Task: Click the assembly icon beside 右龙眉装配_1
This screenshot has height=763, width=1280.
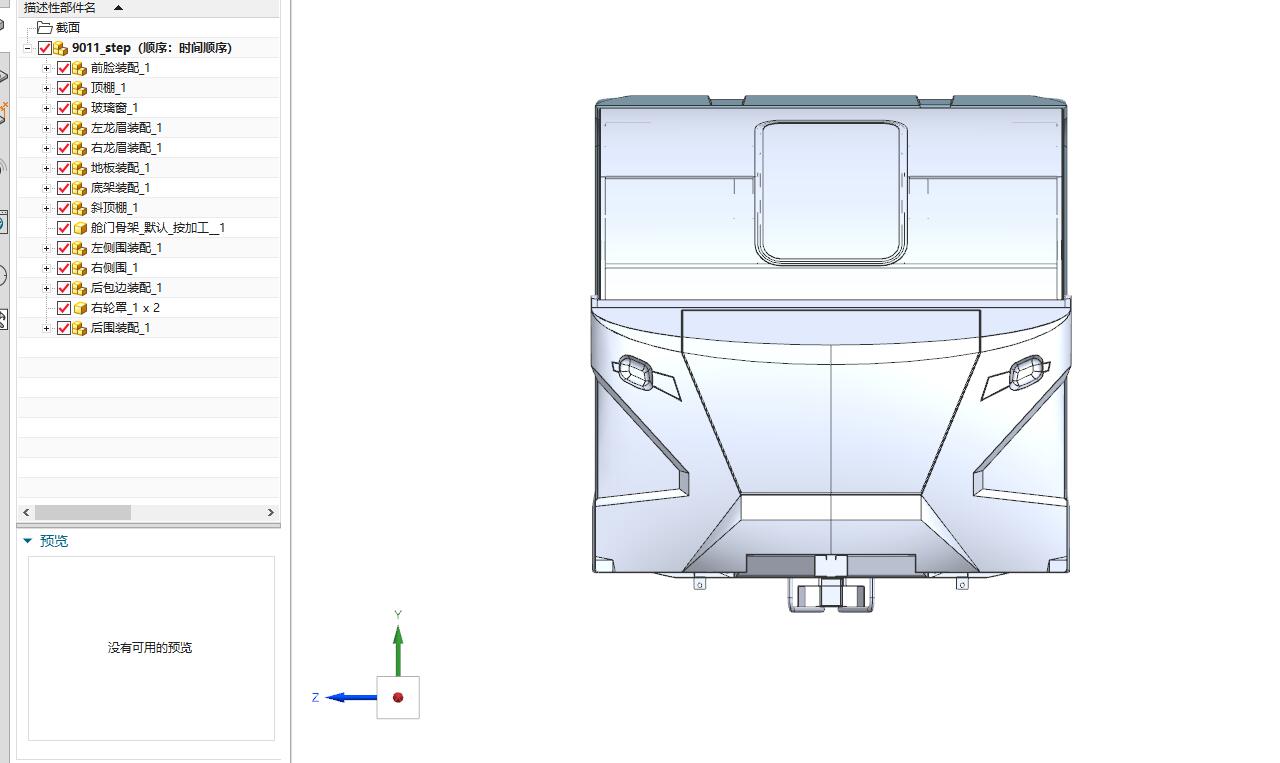Action: [x=80, y=148]
